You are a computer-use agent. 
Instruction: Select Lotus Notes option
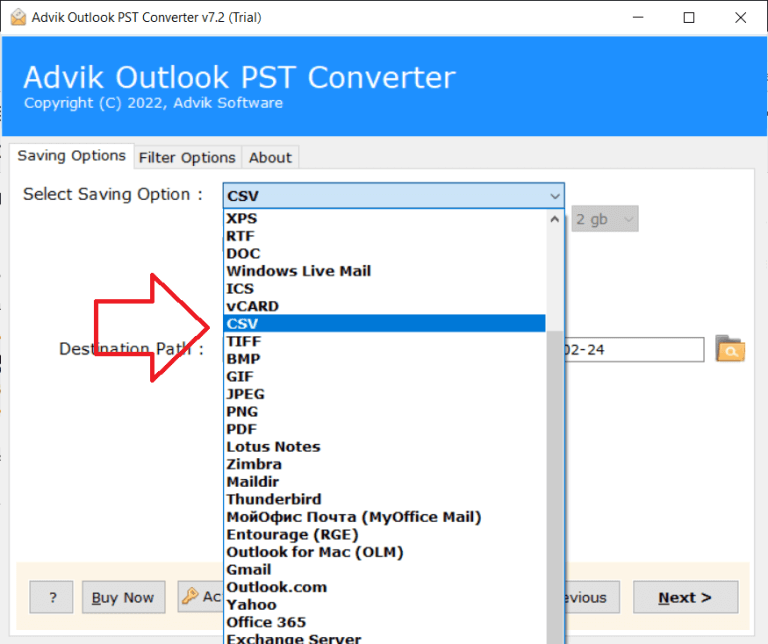click(x=384, y=447)
